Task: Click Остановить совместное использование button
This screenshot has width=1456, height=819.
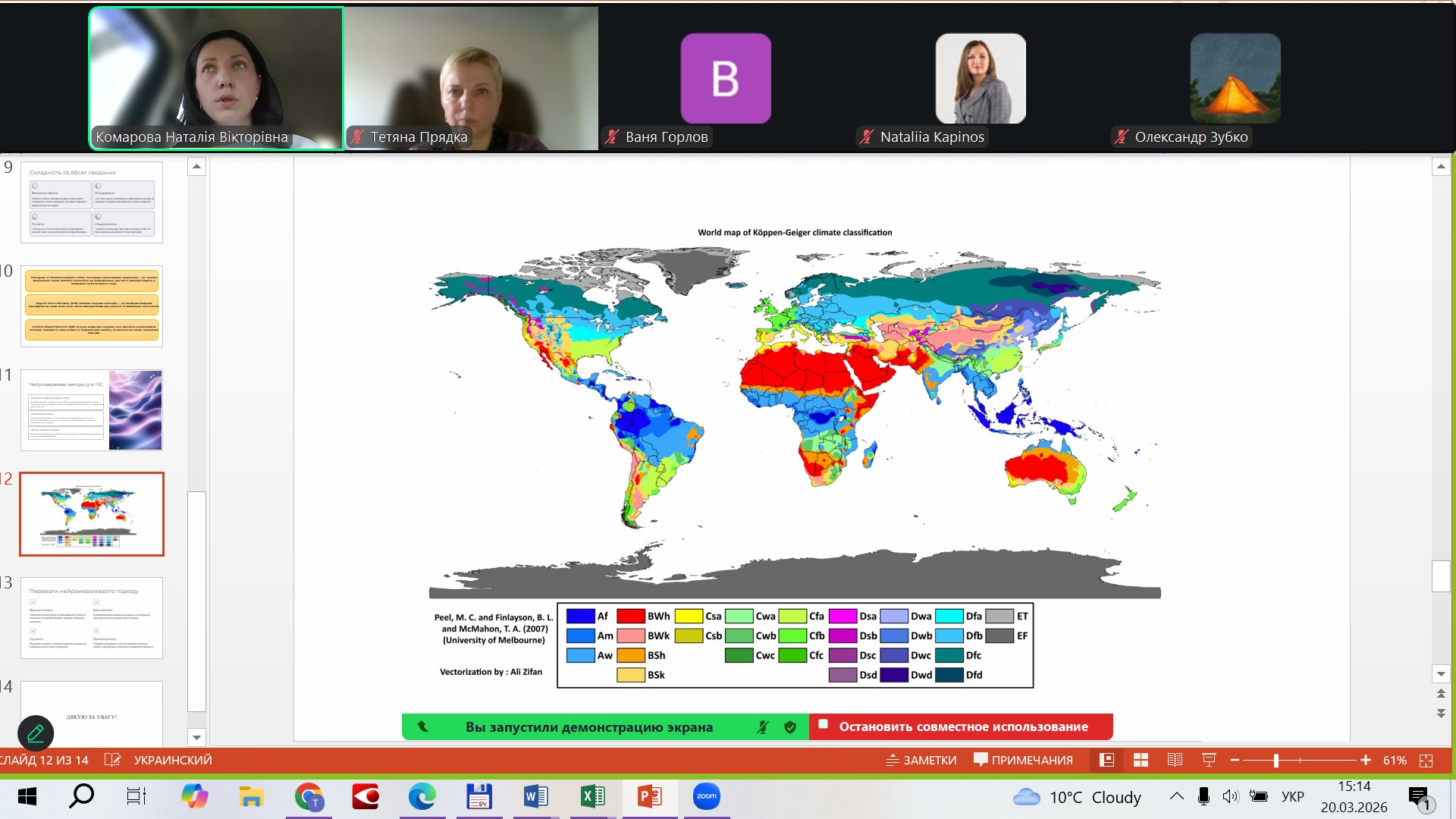Action: tap(962, 726)
